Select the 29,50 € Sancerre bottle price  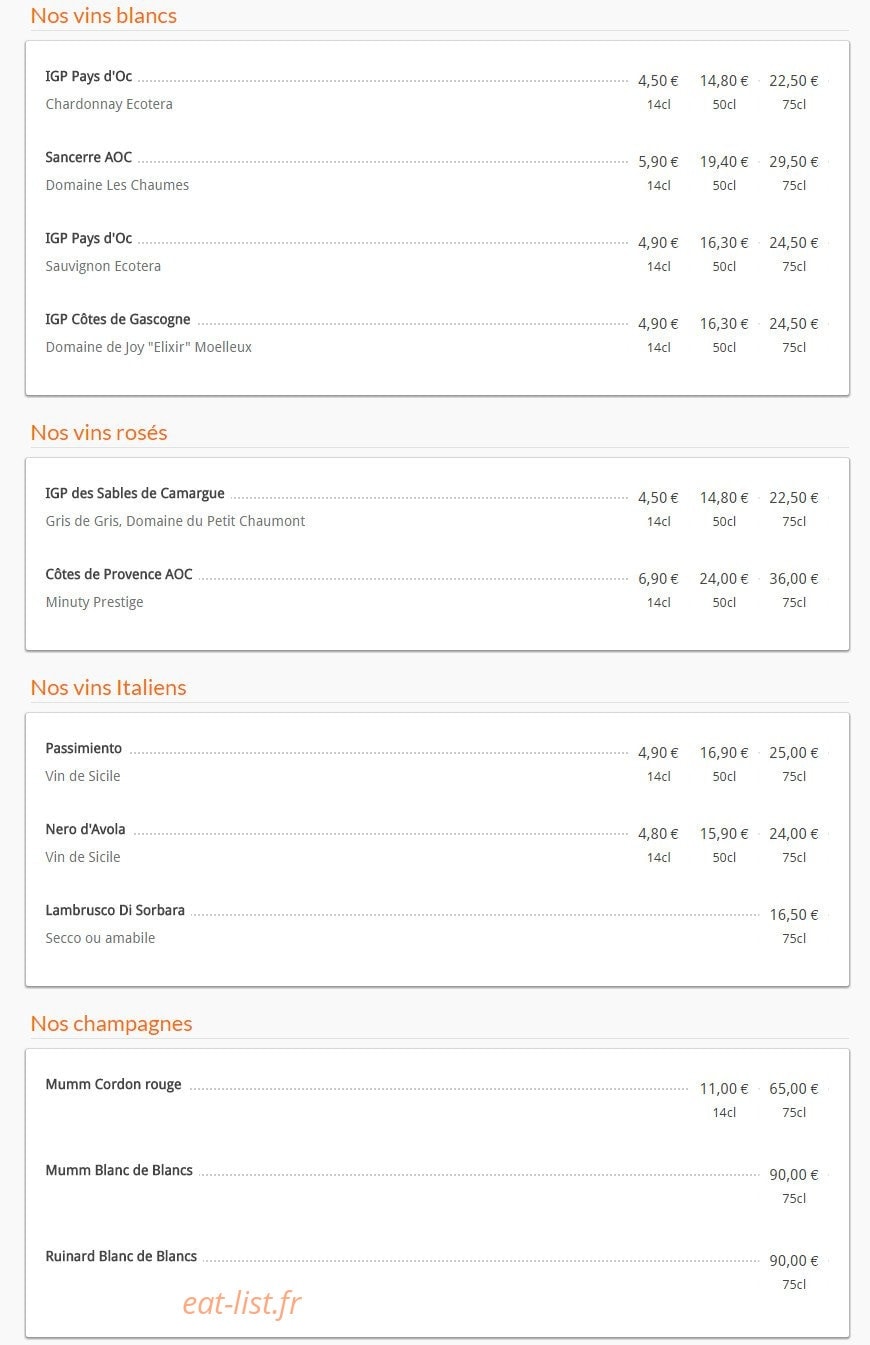coord(794,162)
